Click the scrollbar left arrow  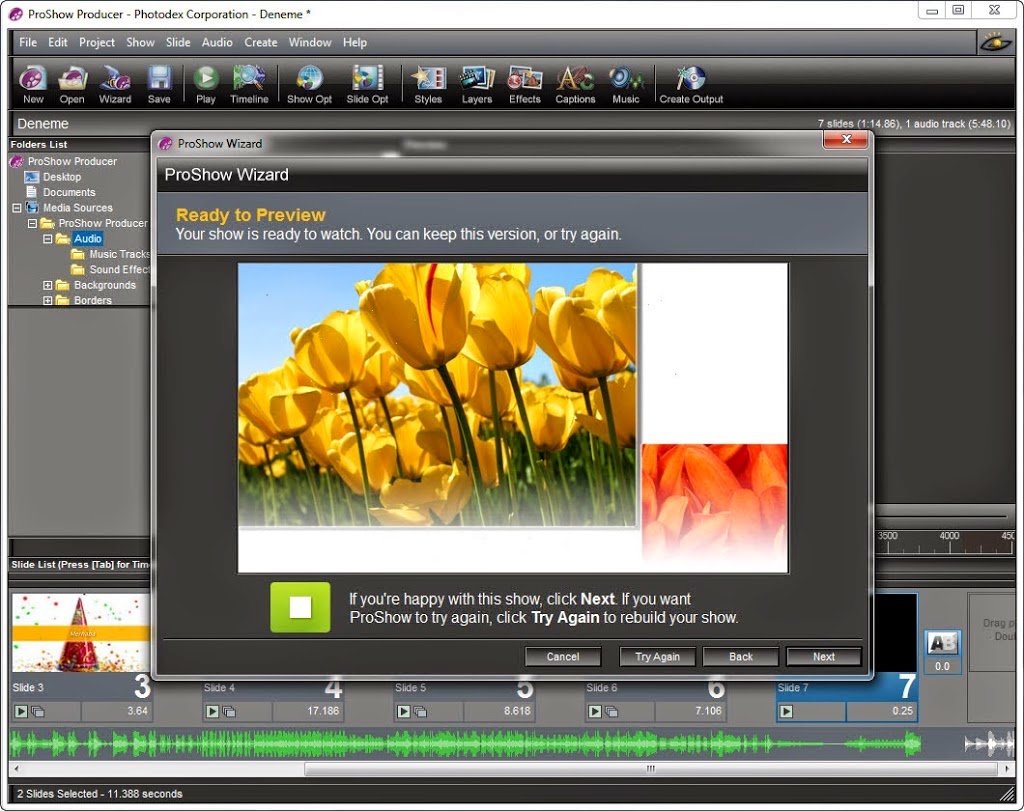(x=16, y=769)
